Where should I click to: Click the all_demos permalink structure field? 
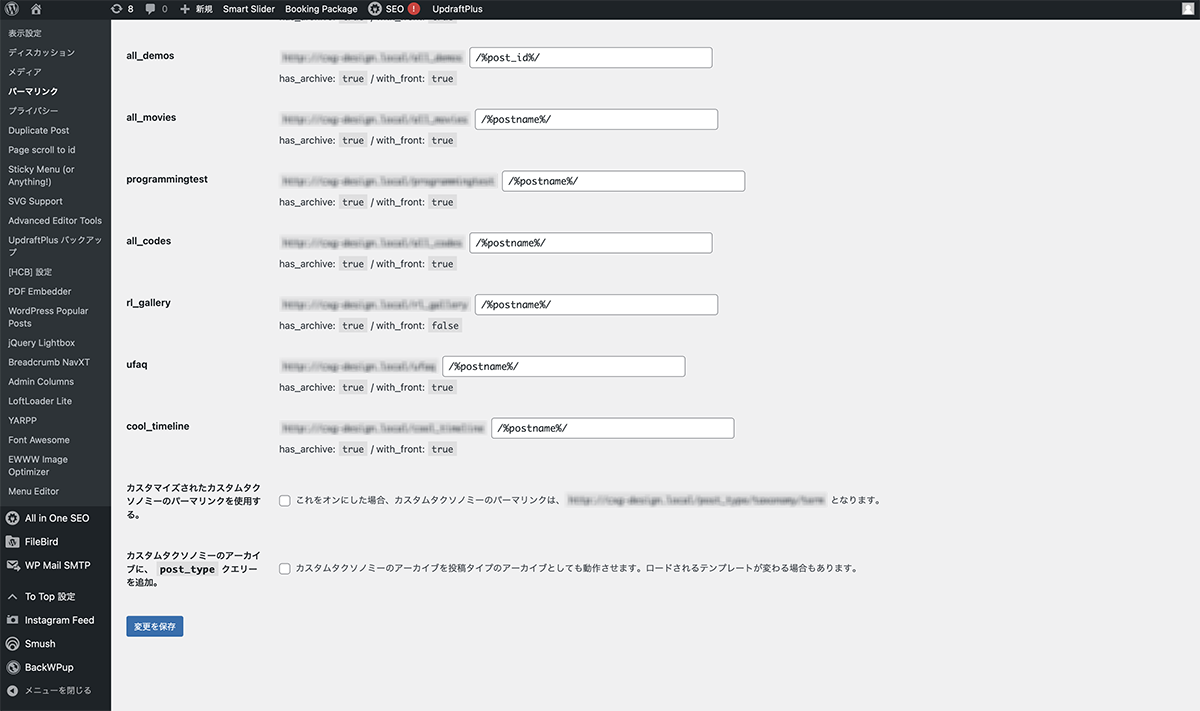tap(590, 58)
